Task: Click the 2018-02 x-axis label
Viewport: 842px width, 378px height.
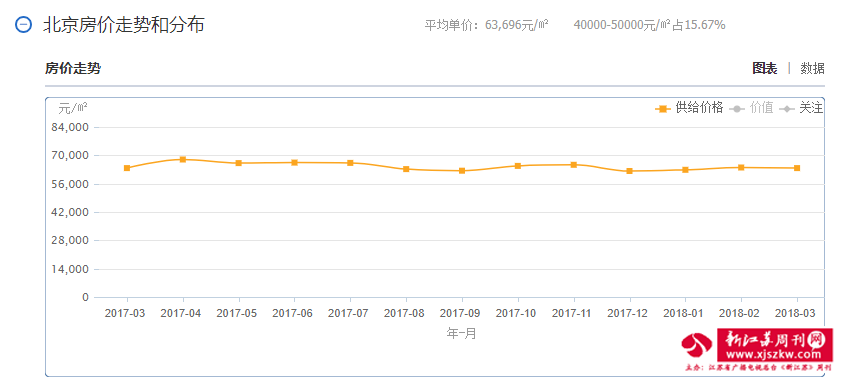Action: click(739, 312)
